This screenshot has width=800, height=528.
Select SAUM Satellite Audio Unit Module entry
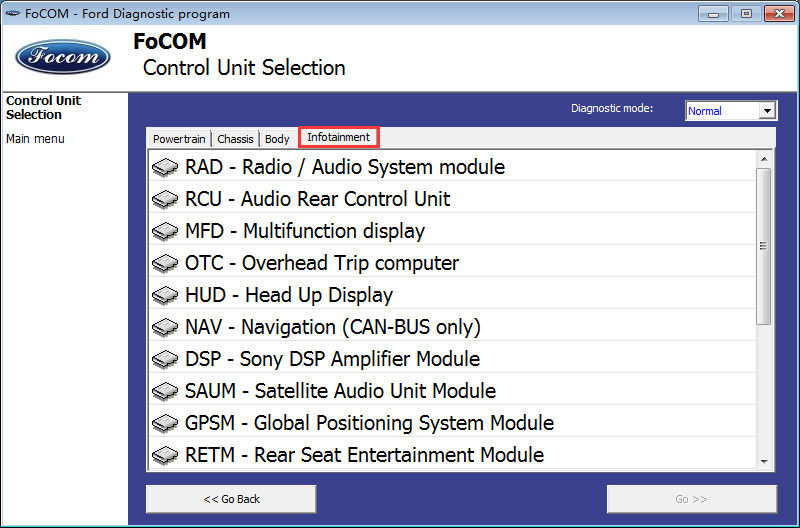[x=452, y=391]
